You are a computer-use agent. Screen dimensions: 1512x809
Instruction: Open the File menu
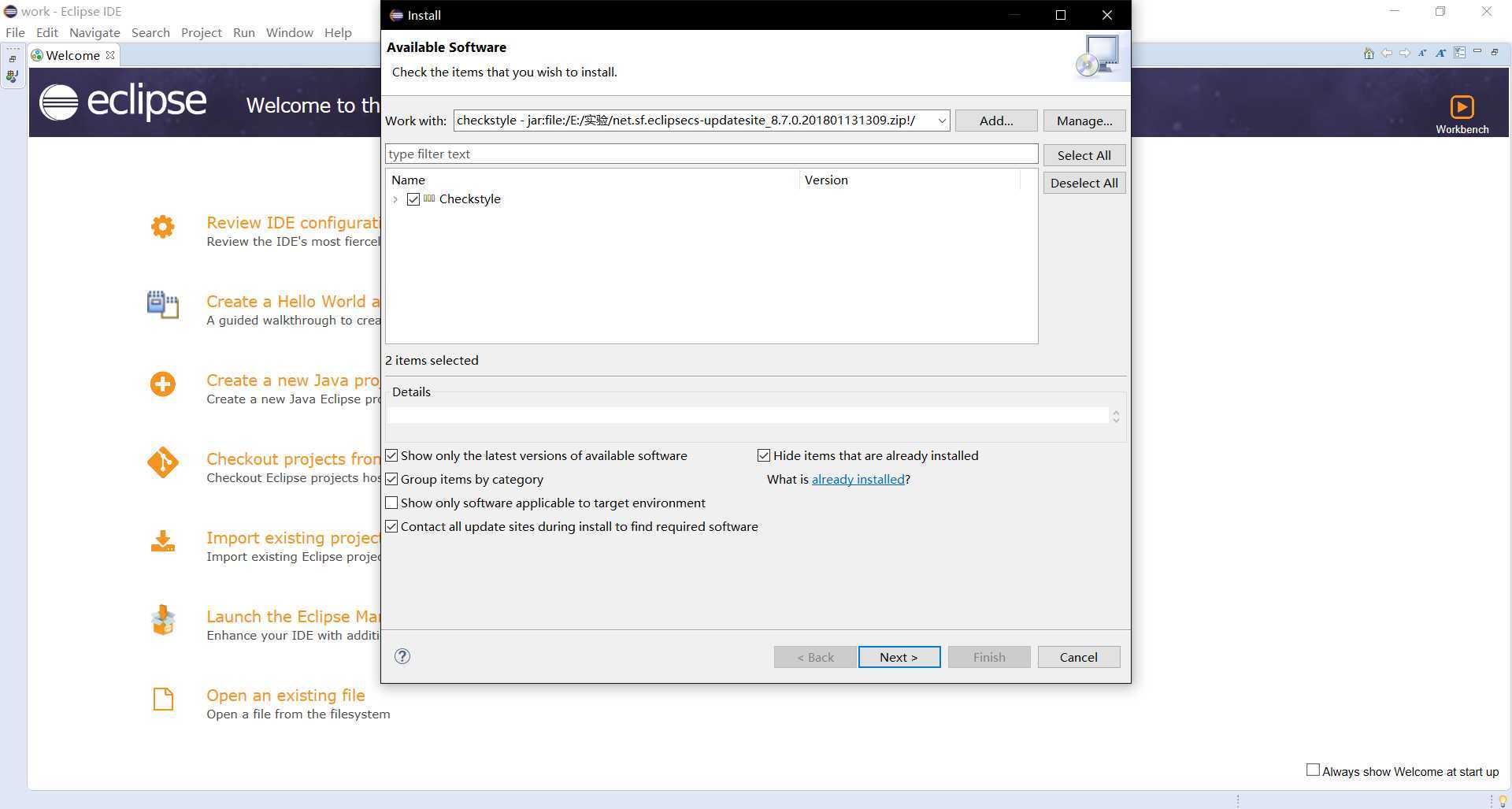point(15,32)
